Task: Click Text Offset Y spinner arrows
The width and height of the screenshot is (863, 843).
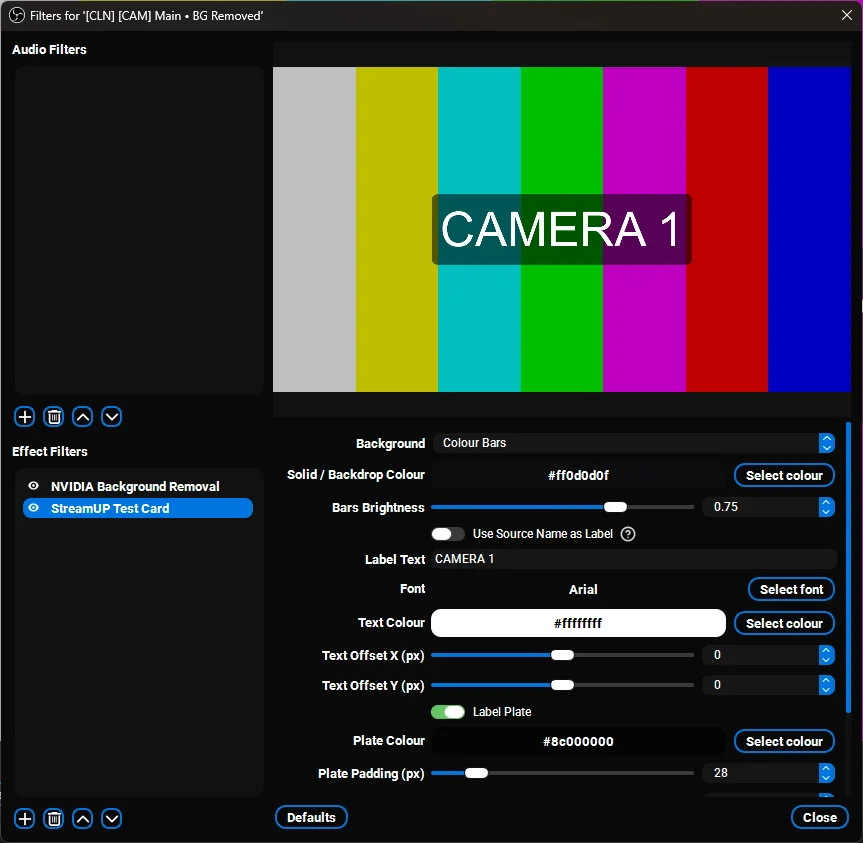Action: [x=826, y=685]
